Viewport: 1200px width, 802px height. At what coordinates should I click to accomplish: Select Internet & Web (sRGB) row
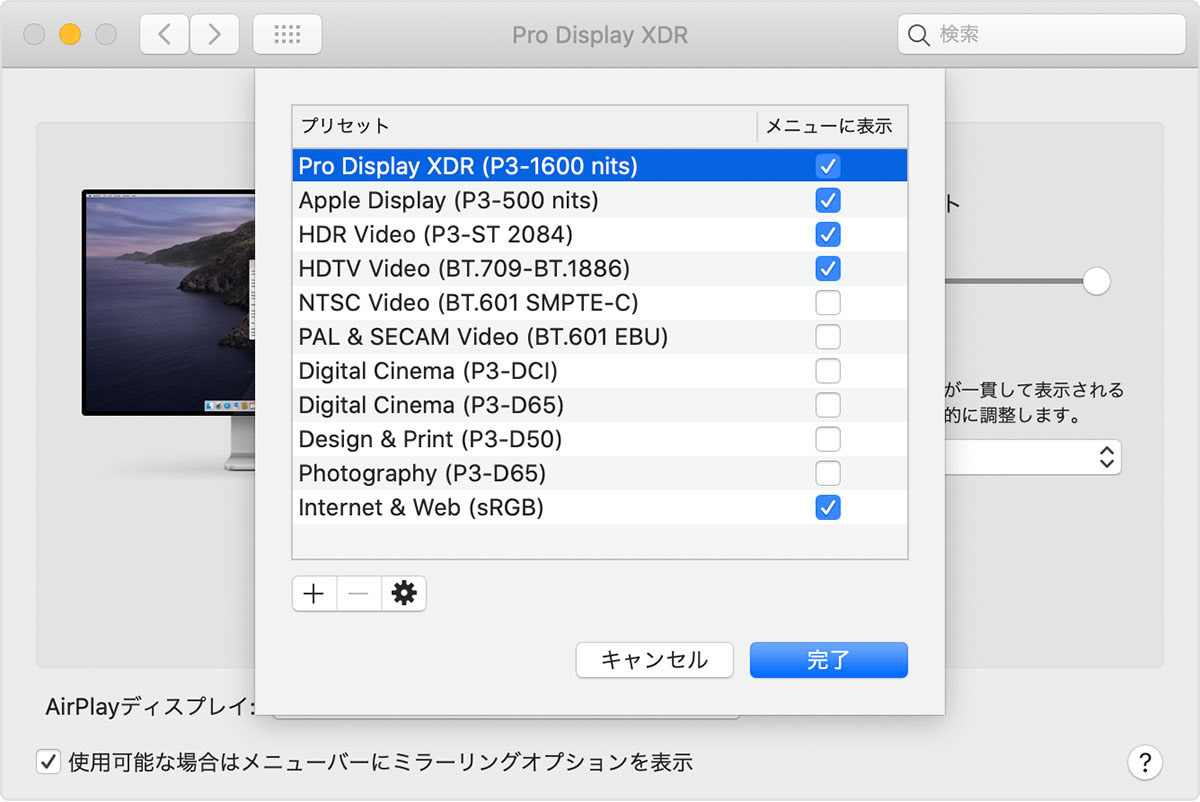(x=600, y=507)
